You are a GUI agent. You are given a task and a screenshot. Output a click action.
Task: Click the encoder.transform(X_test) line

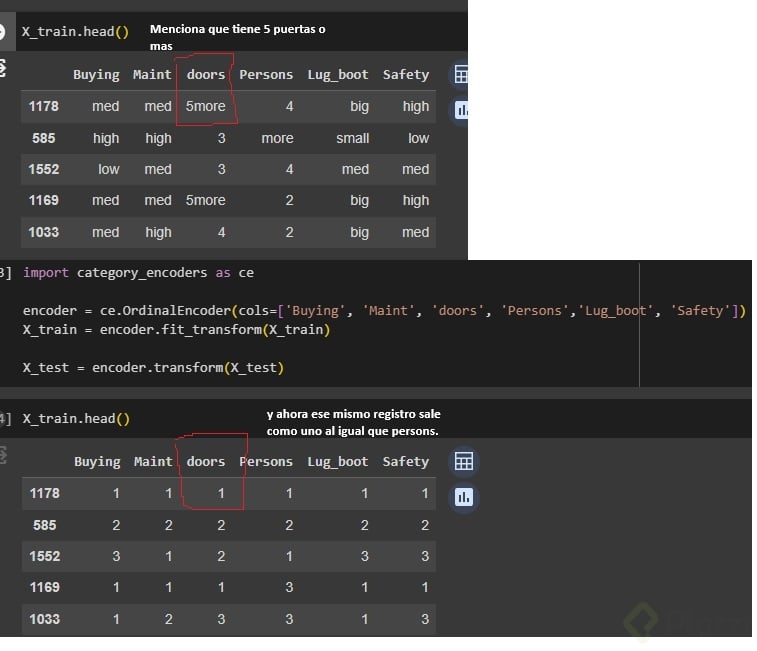(x=154, y=368)
